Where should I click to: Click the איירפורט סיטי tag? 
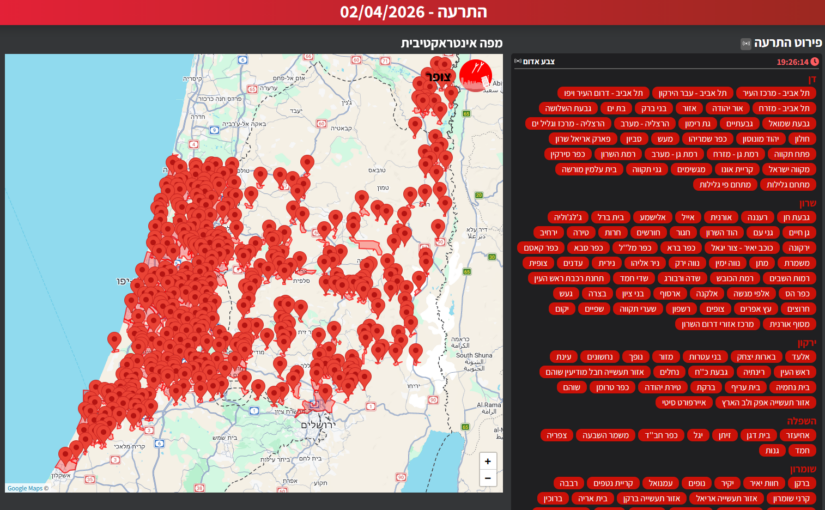click(x=684, y=403)
